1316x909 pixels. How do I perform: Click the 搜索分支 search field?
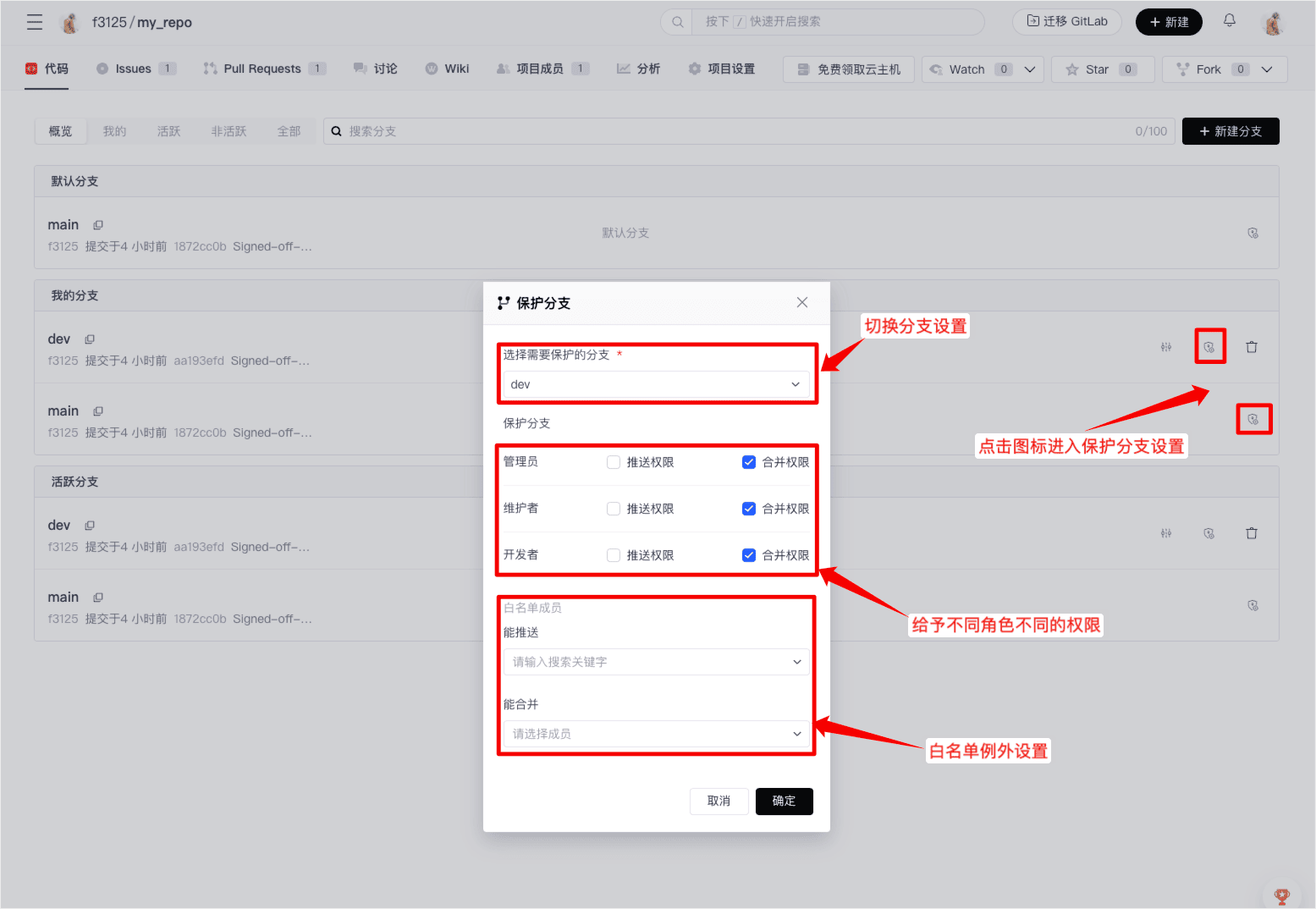coord(728,131)
